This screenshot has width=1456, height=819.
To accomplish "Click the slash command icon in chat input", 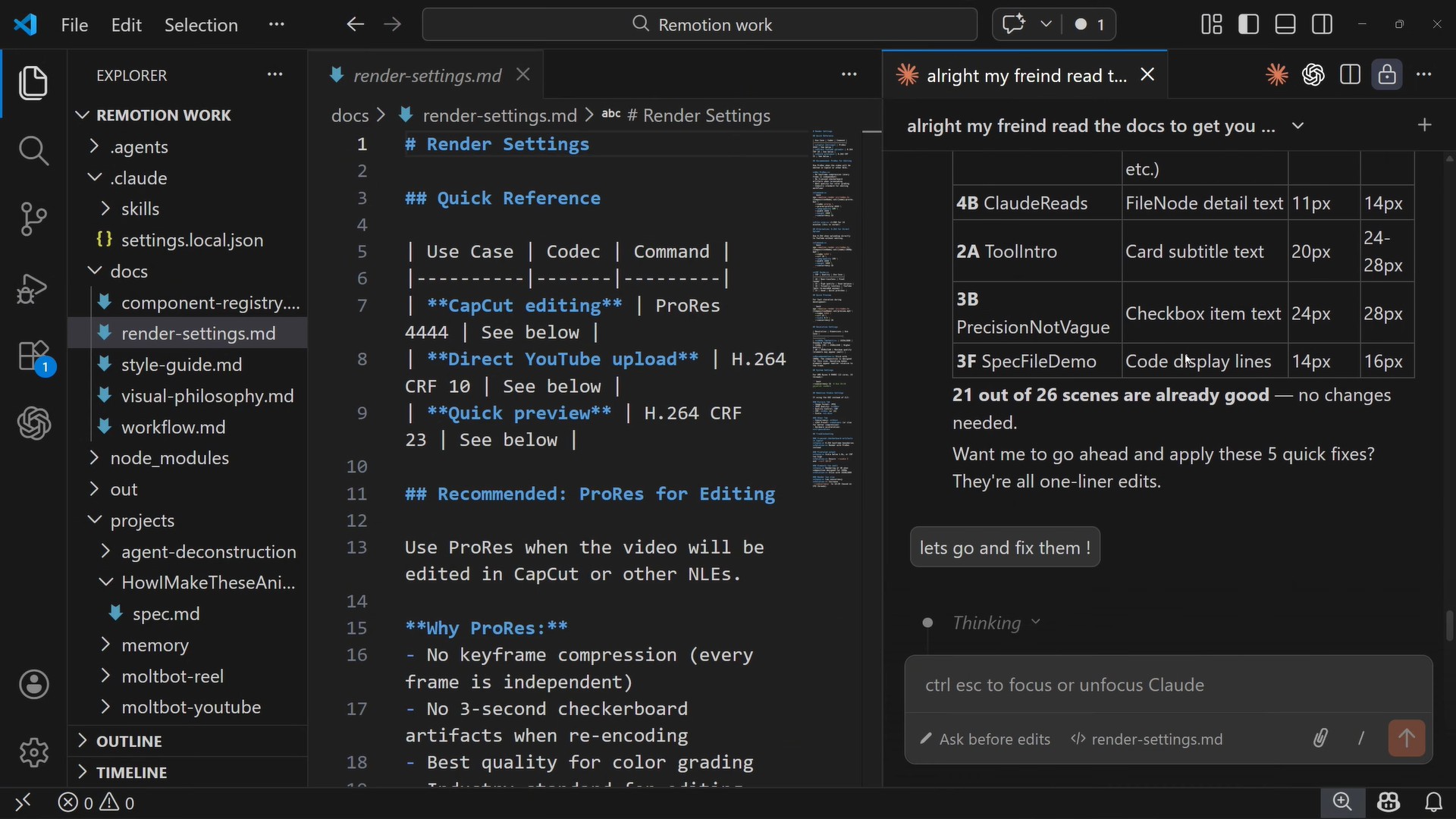I will (1361, 738).
